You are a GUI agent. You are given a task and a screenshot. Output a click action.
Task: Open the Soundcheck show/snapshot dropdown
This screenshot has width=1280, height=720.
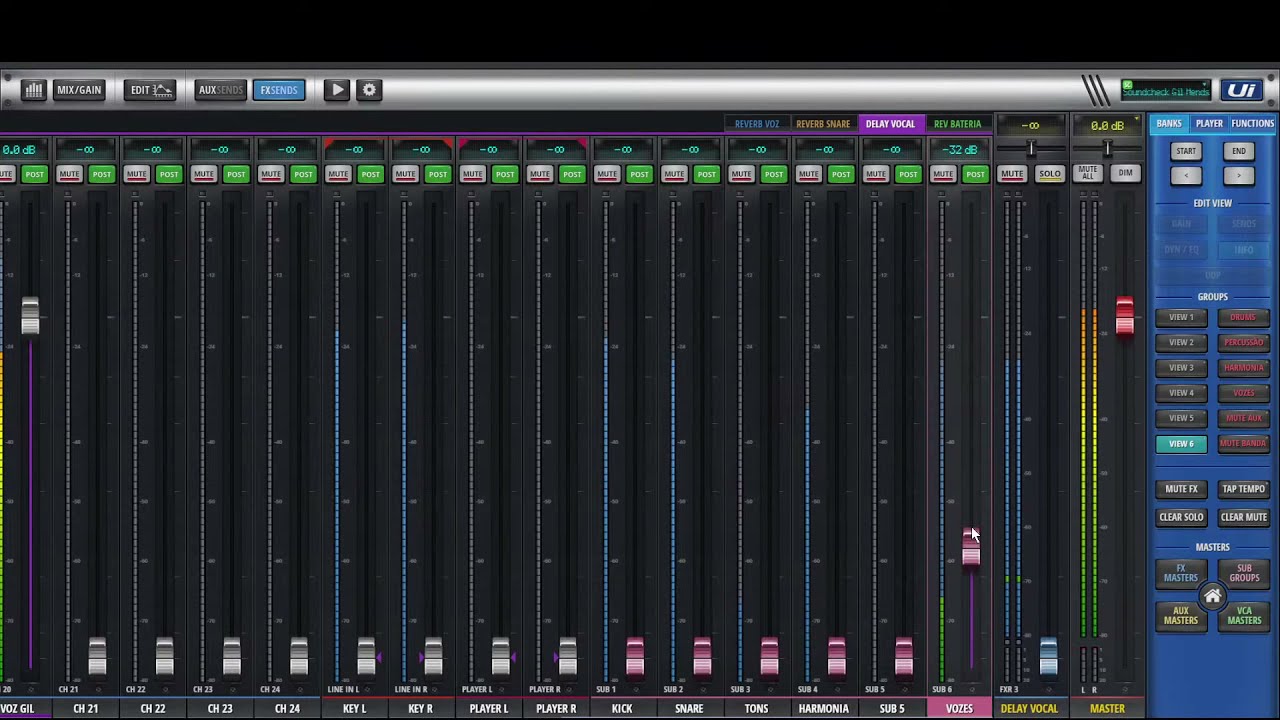coord(1166,91)
